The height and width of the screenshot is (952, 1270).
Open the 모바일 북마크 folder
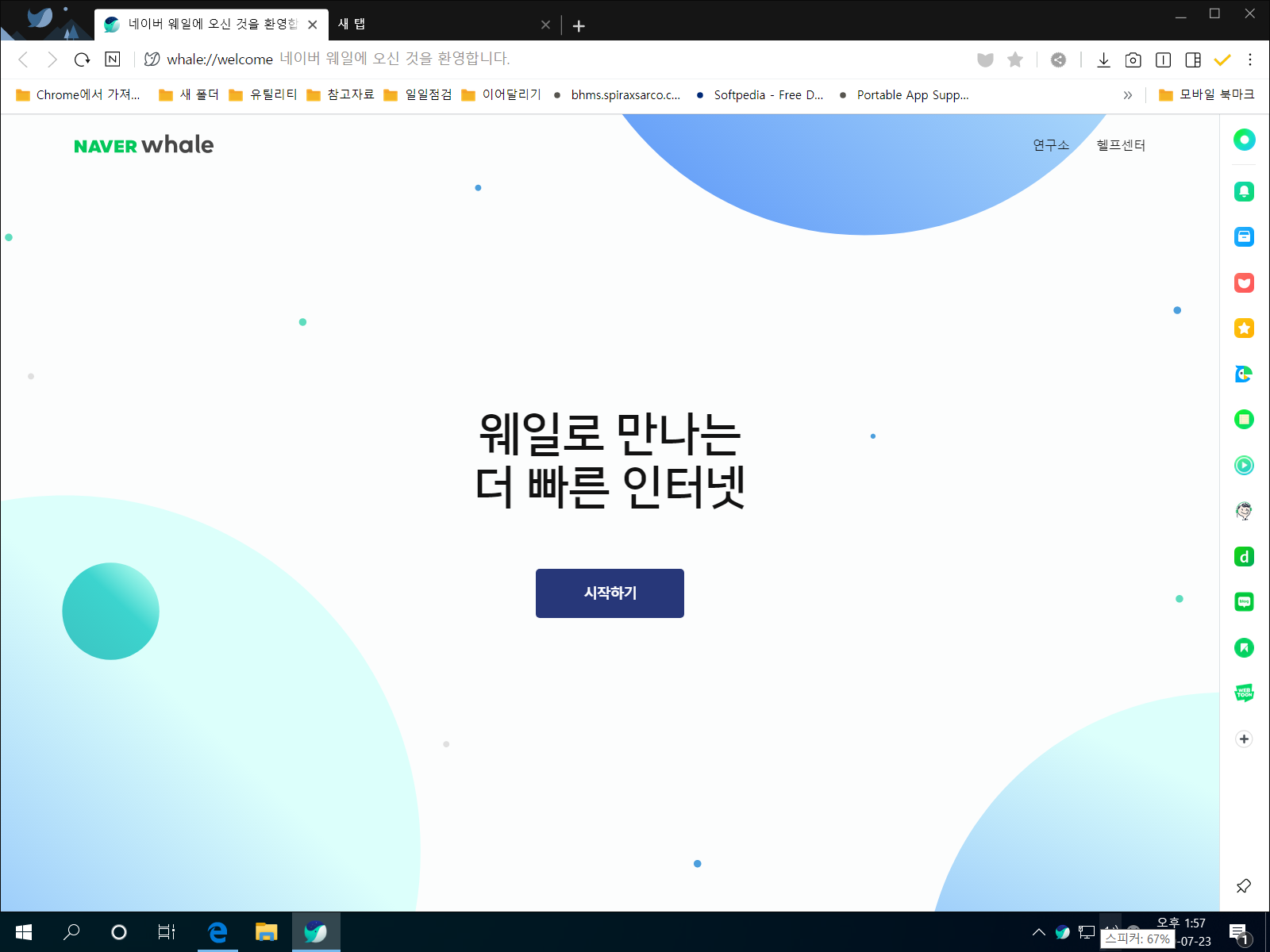[1206, 95]
